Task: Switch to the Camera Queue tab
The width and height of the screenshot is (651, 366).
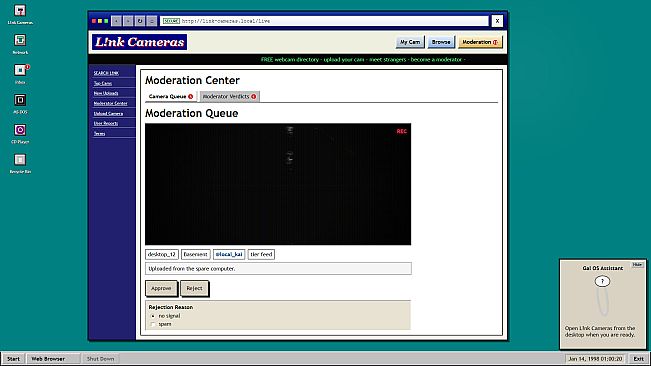Action: click(x=171, y=96)
